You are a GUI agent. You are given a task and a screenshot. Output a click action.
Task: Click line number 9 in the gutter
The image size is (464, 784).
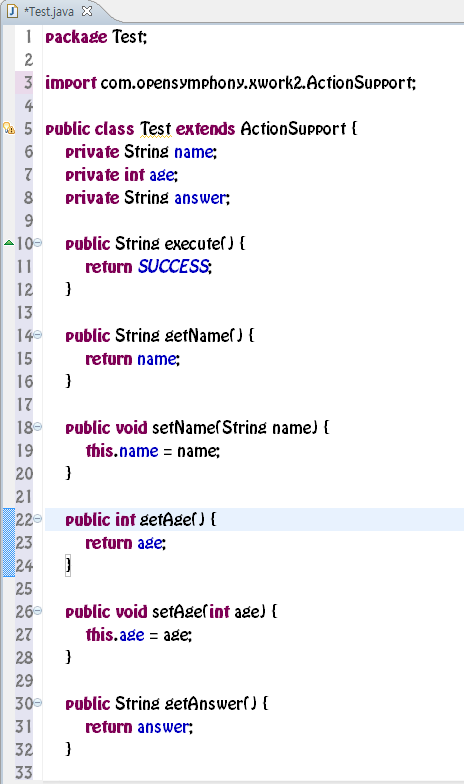(x=28, y=221)
